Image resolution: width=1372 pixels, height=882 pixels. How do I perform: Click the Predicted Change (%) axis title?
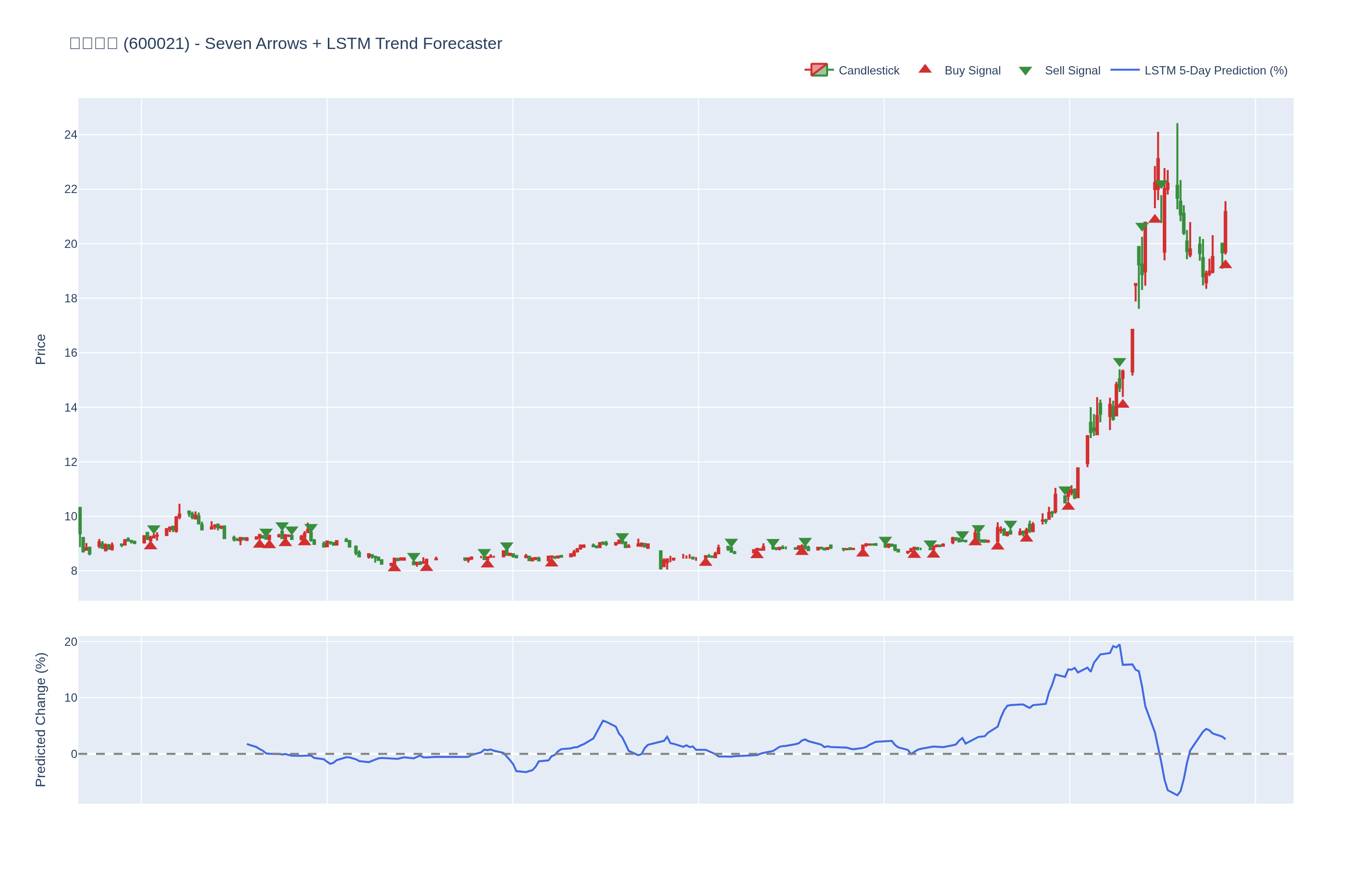41,719
